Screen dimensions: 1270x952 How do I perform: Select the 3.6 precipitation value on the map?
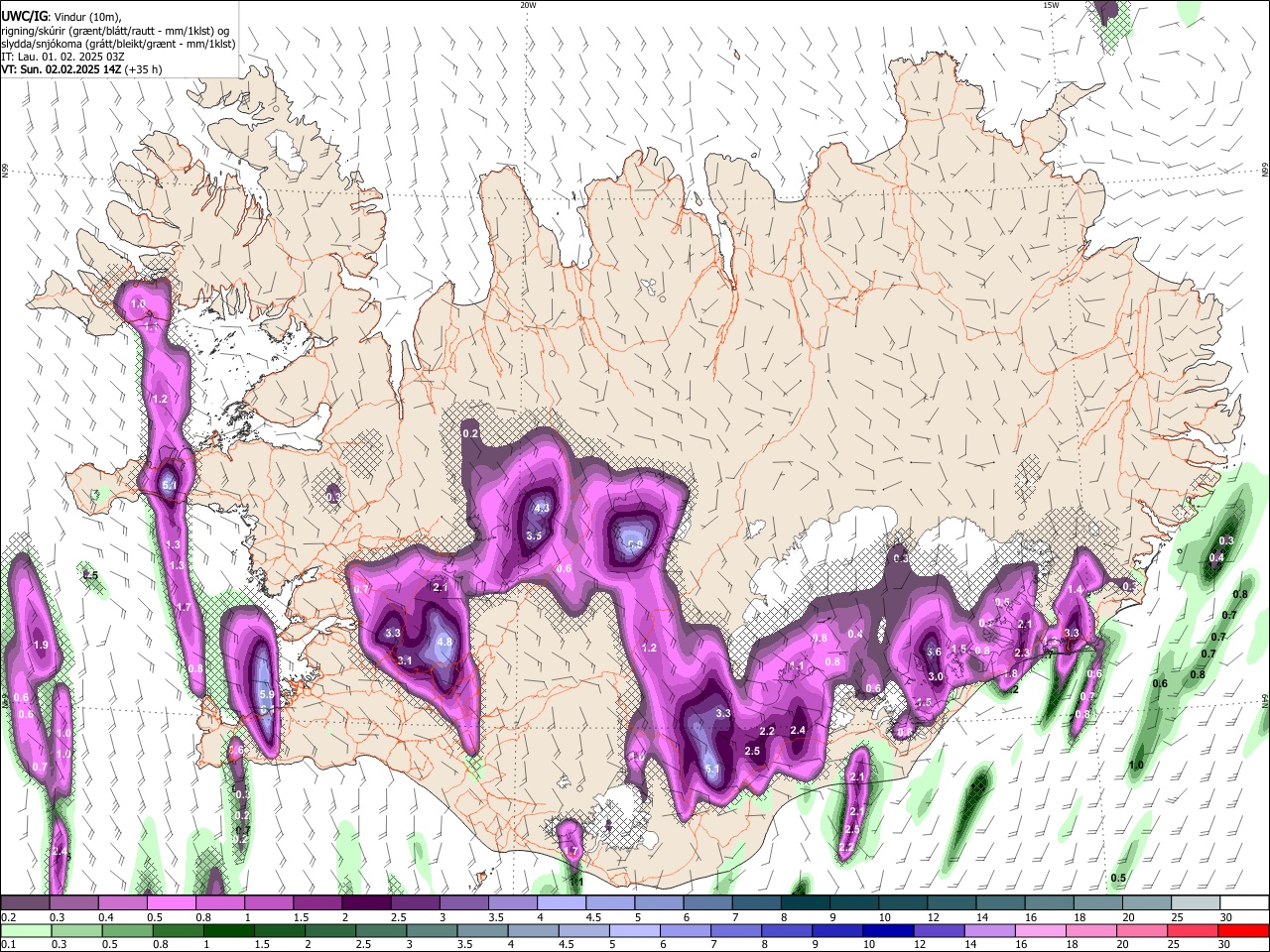pos(934,653)
